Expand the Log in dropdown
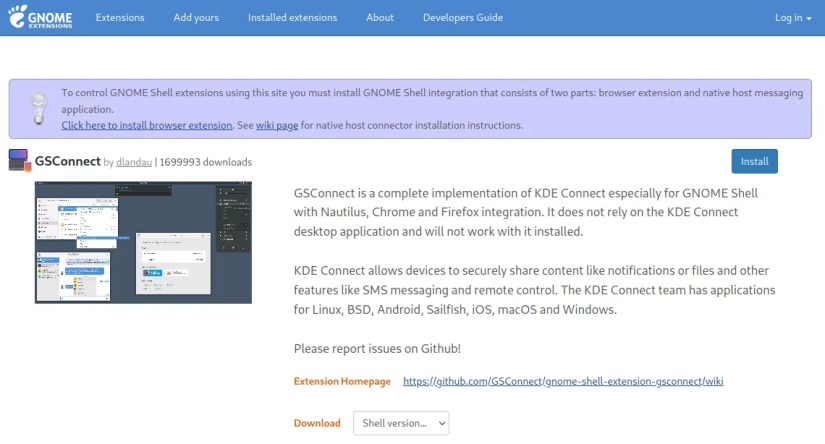The image size is (825, 444). [x=793, y=18]
